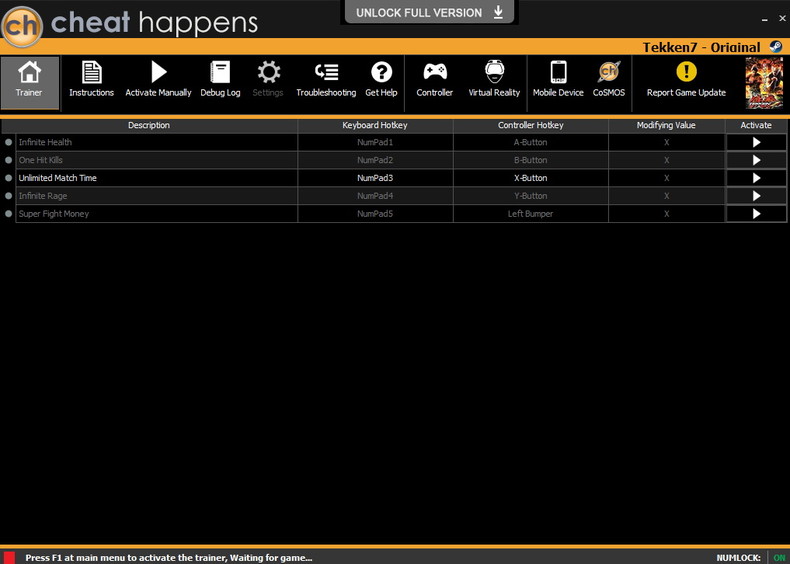Activate the One Hit Kills arrow

756,160
